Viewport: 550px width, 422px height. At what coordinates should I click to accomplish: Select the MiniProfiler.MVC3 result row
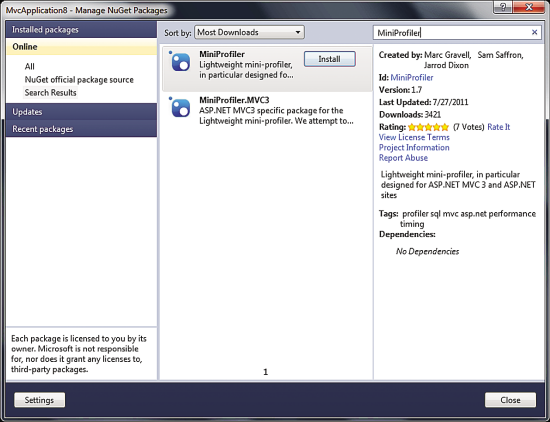coord(267,110)
